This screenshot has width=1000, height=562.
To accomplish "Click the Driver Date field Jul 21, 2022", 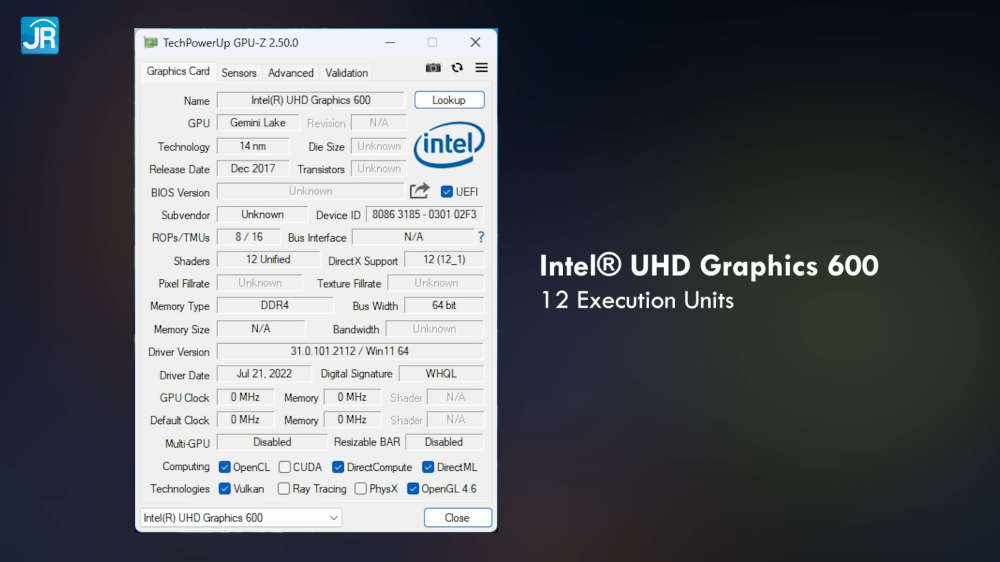I will coord(264,374).
